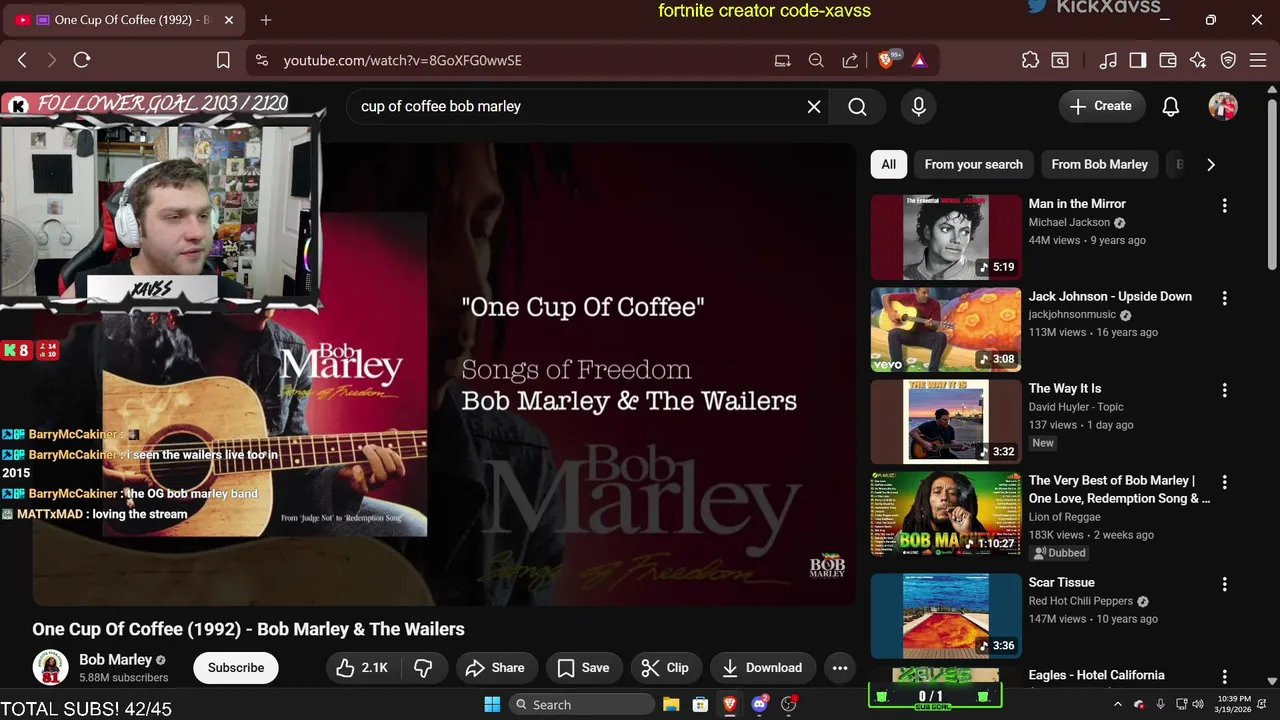Toggle the browser sidebar panel icon
The image size is (1280, 720).
point(1138,60)
